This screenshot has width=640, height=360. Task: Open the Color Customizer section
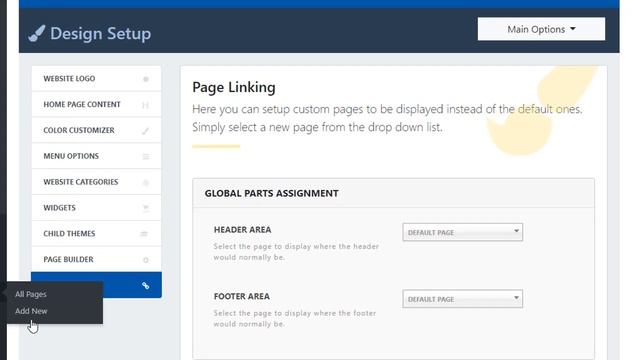(96, 130)
